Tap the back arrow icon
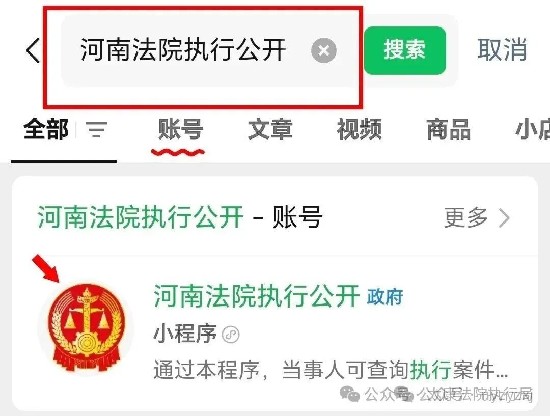Screen dimensions: 550x416 click(x=33, y=51)
